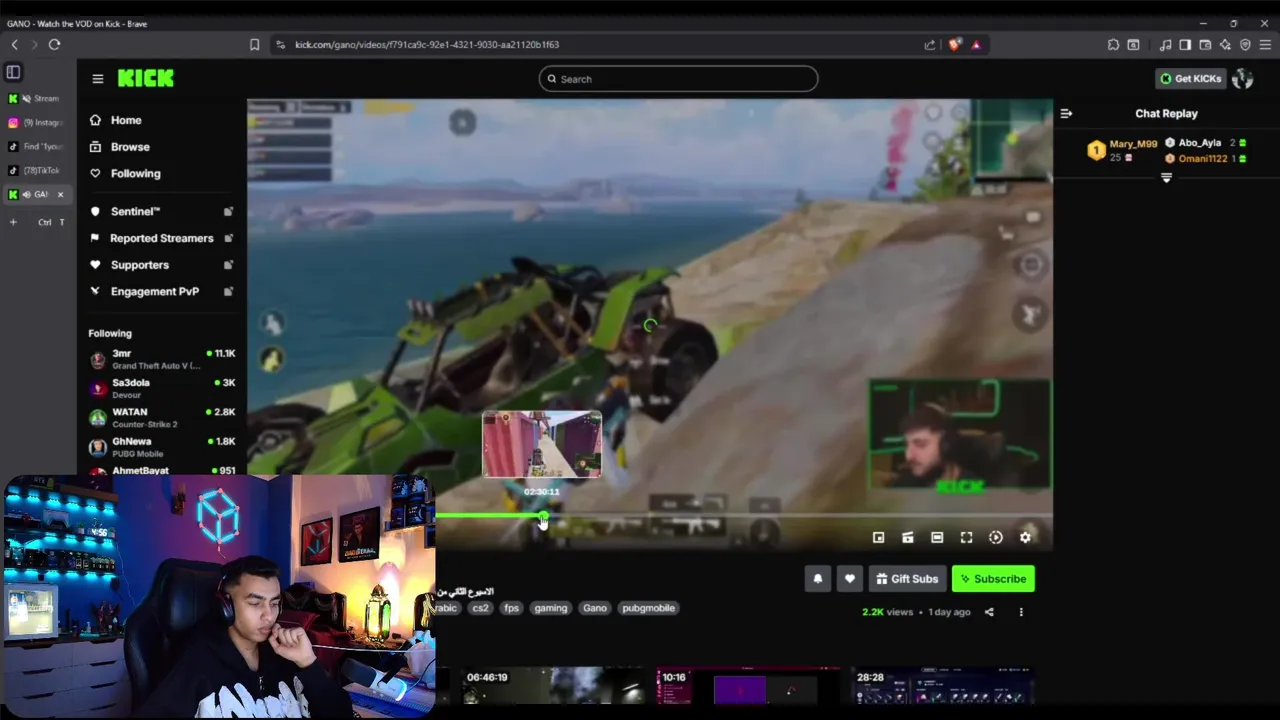Image resolution: width=1280 pixels, height=720 pixels.
Task: Enable picture-in-picture mode
Action: pos(878,537)
